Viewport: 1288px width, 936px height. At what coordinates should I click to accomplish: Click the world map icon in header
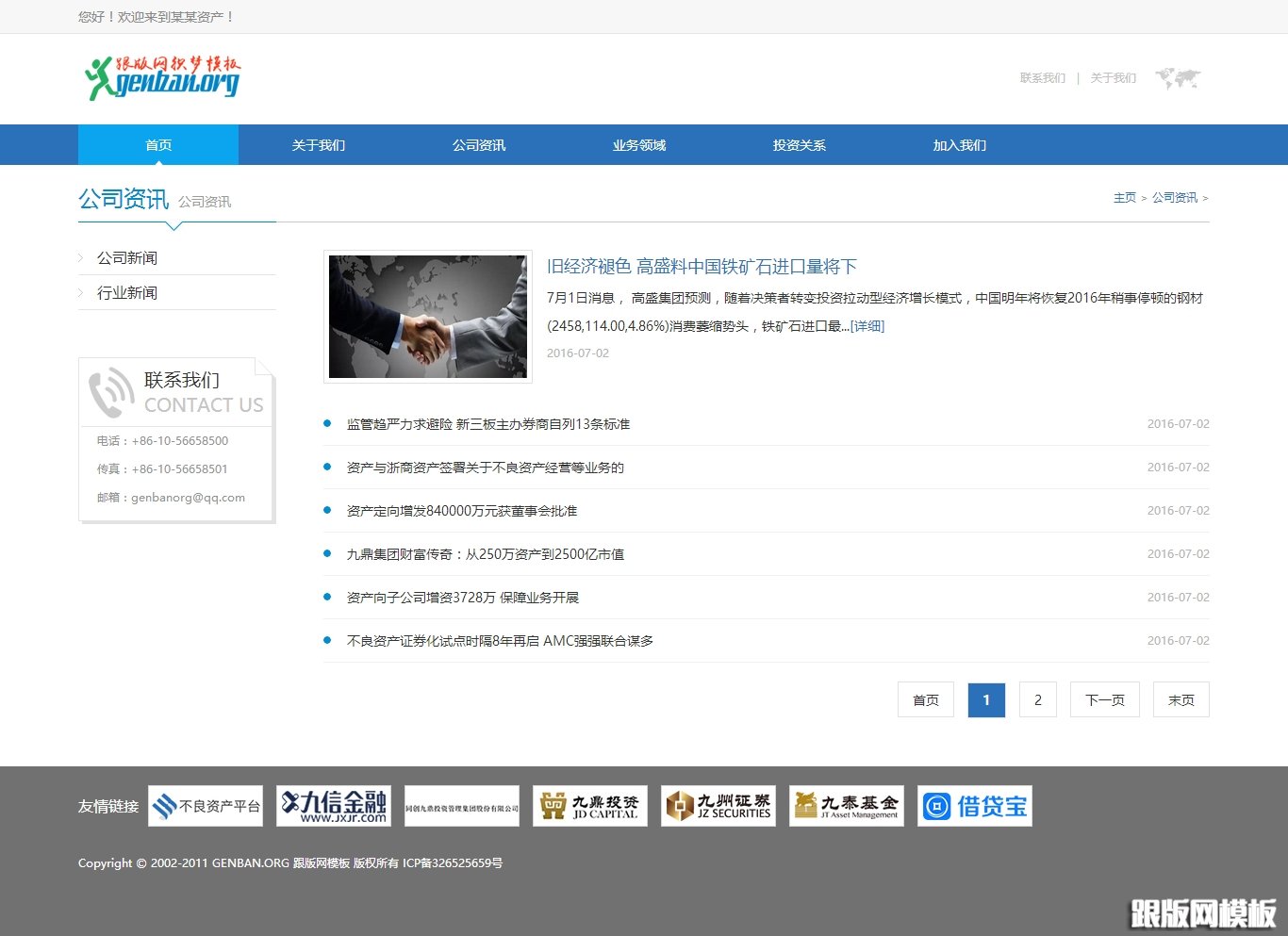(x=1177, y=78)
